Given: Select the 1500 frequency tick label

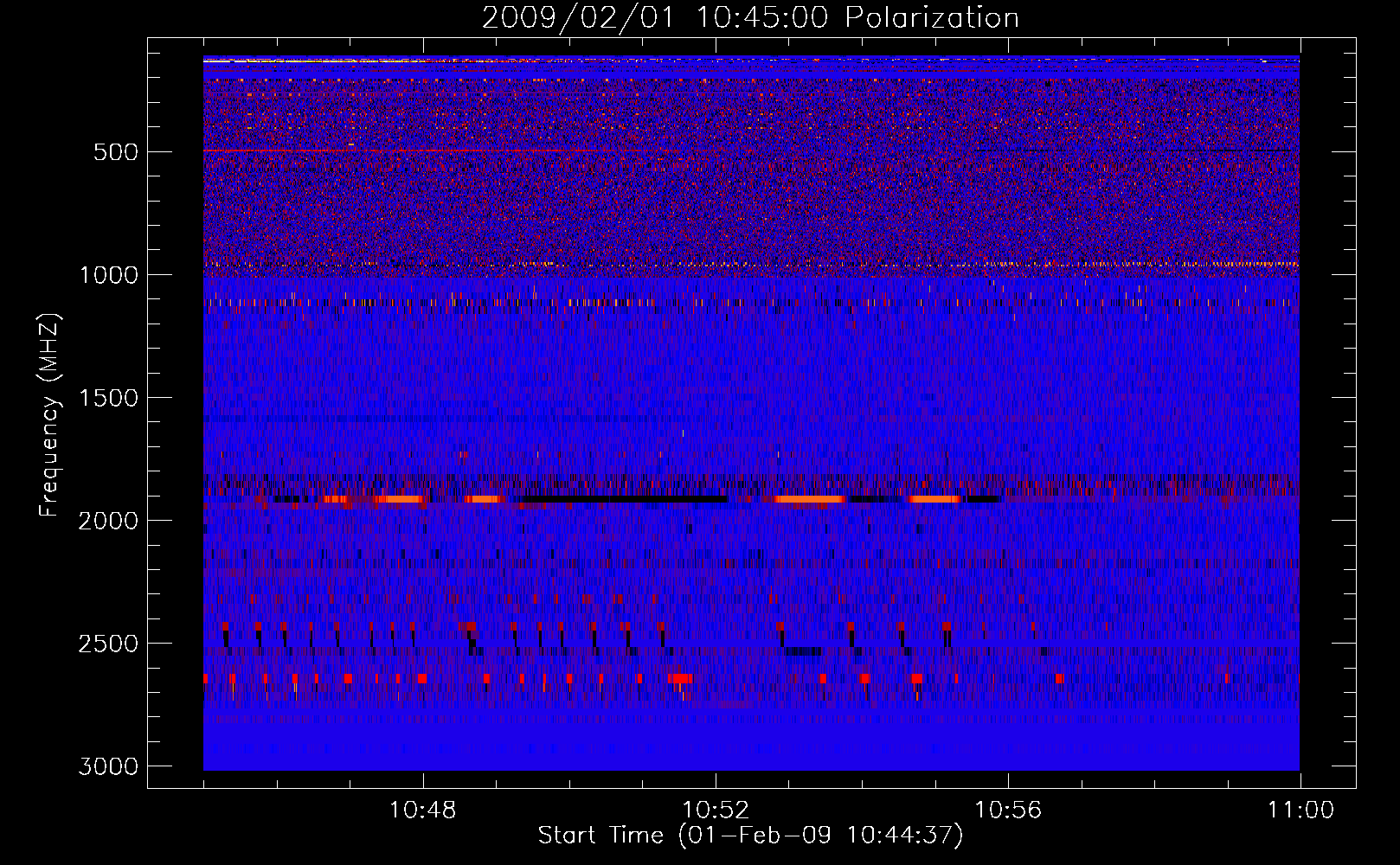Looking at the screenshot, I should pyautogui.click(x=108, y=398).
